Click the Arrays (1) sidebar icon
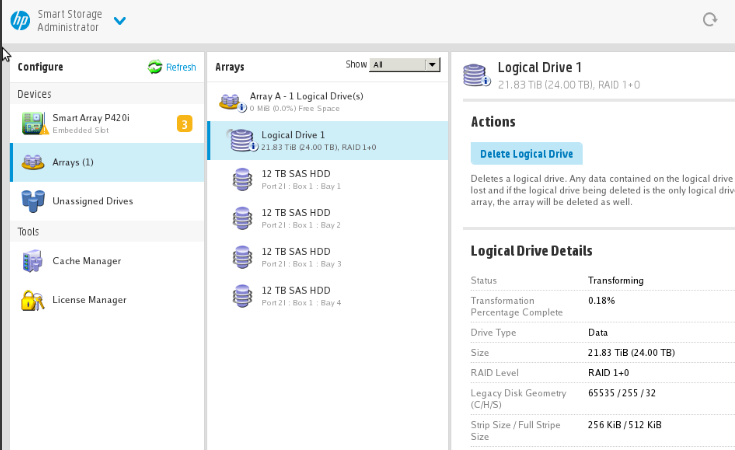 click(x=33, y=162)
